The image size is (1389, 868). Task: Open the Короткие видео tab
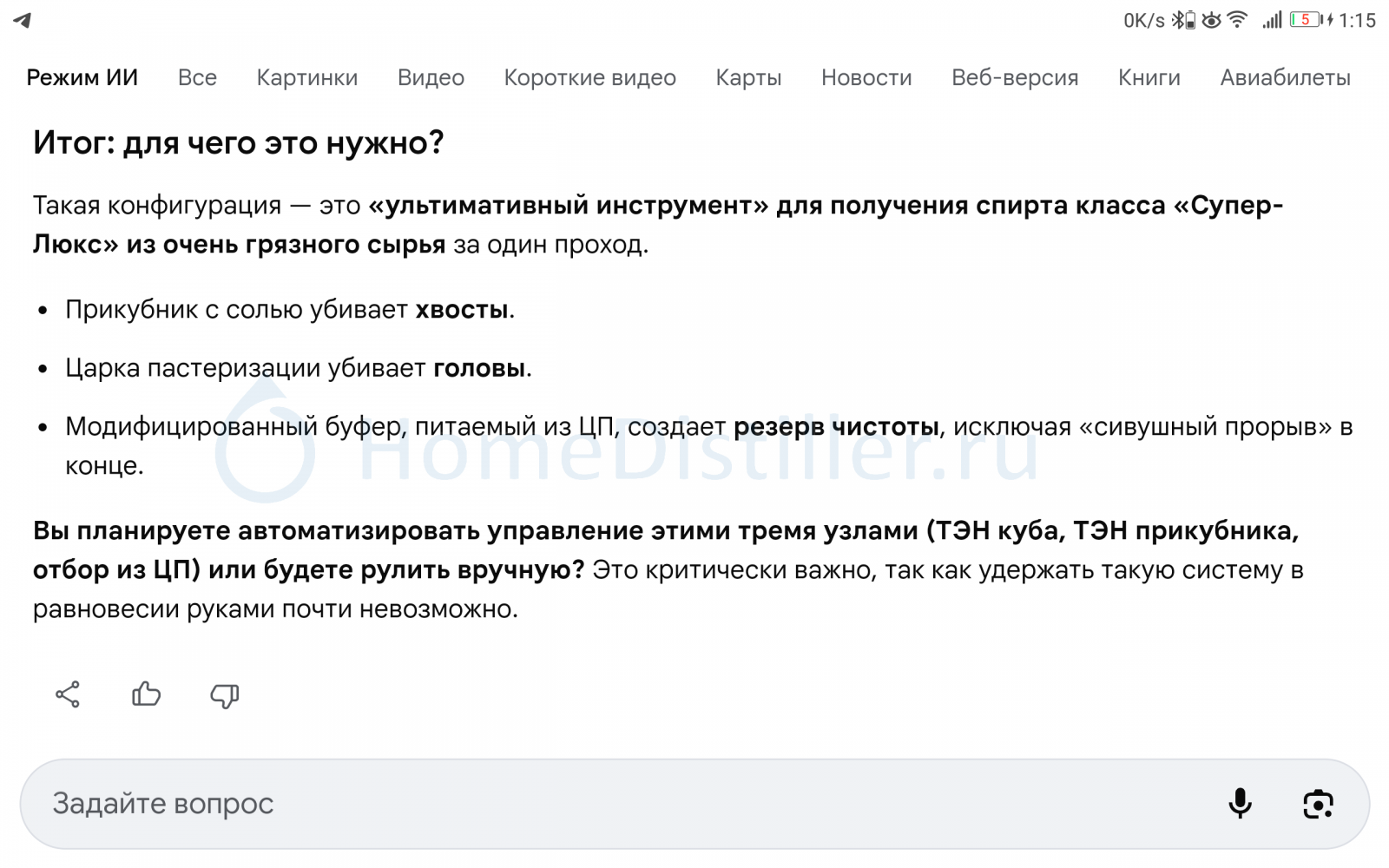click(589, 78)
